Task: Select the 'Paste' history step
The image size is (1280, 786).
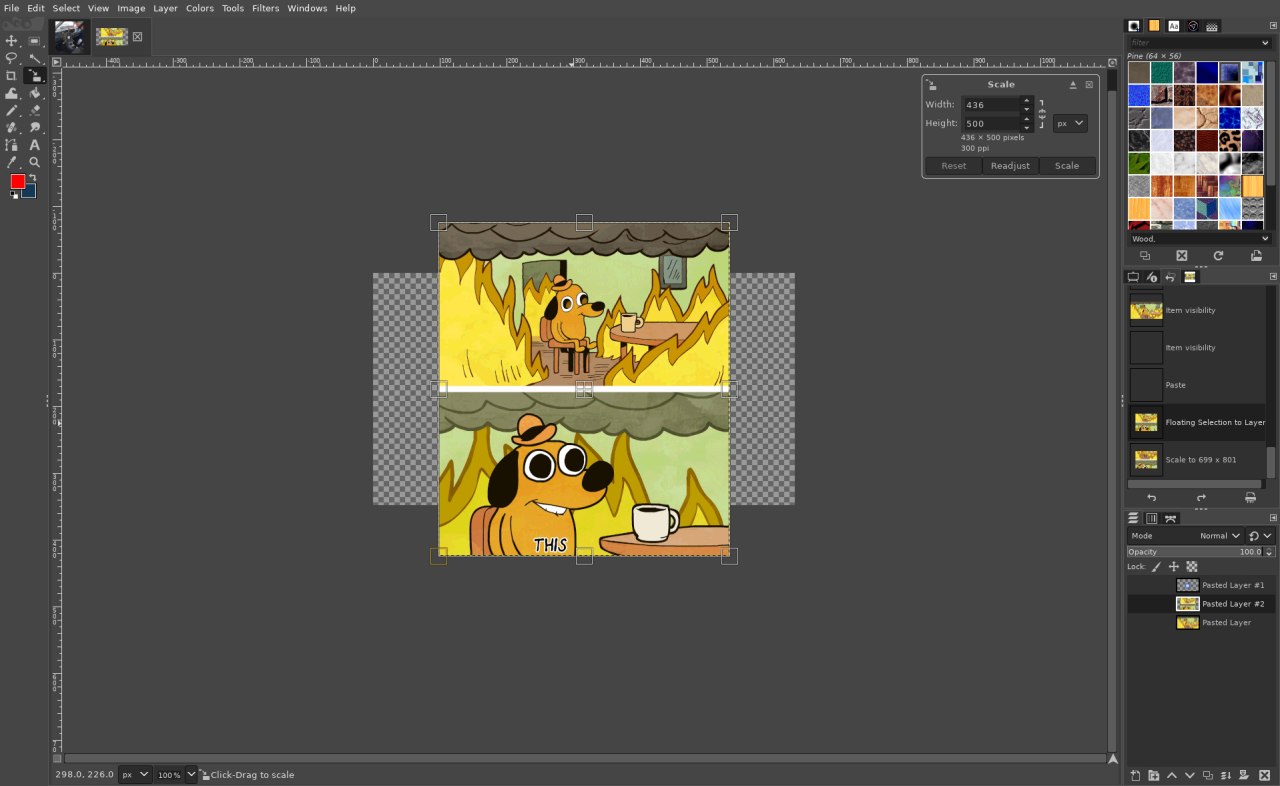Action: pos(1197,385)
